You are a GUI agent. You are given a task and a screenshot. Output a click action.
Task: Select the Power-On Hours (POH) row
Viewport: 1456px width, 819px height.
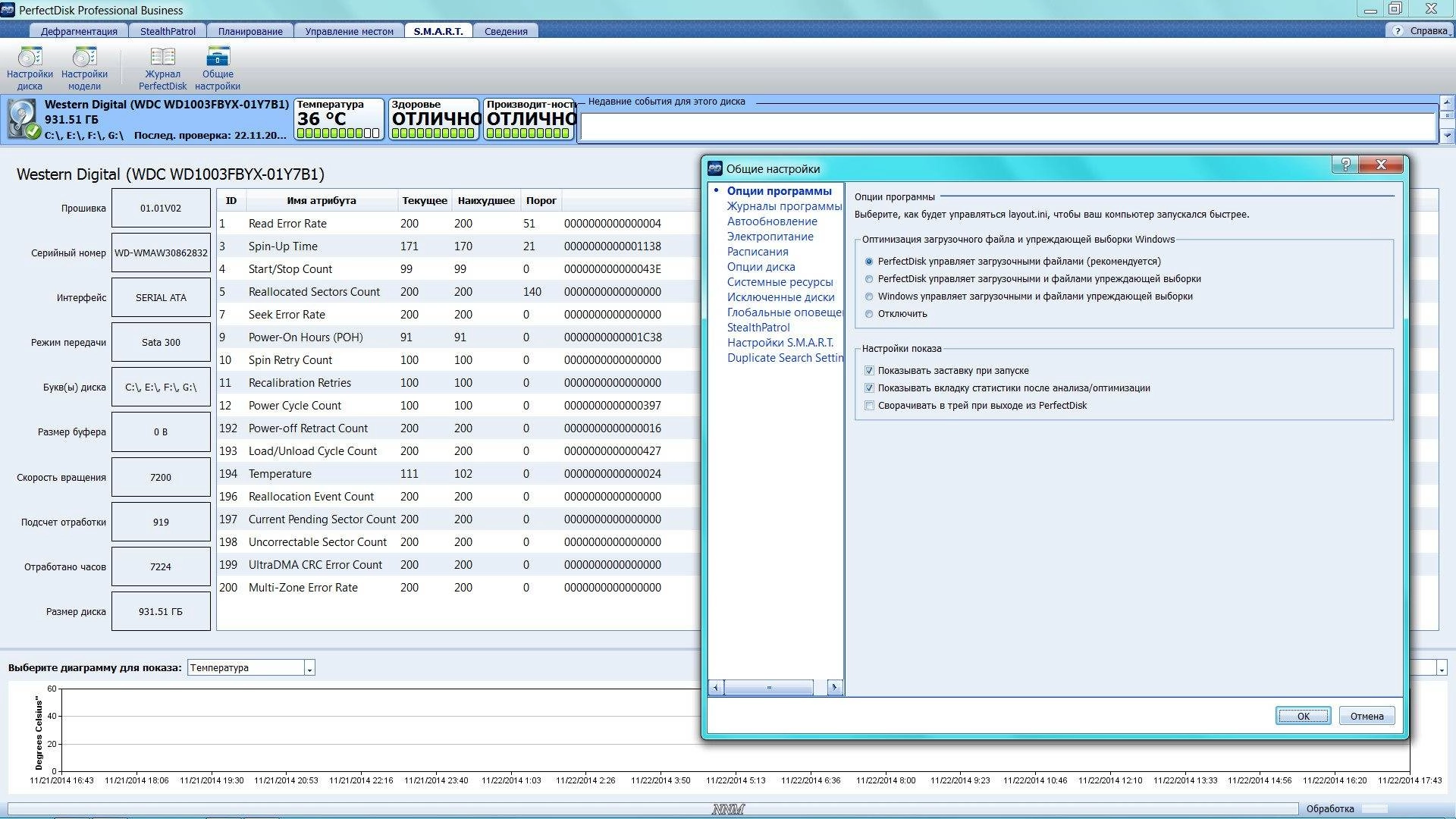tap(458, 337)
